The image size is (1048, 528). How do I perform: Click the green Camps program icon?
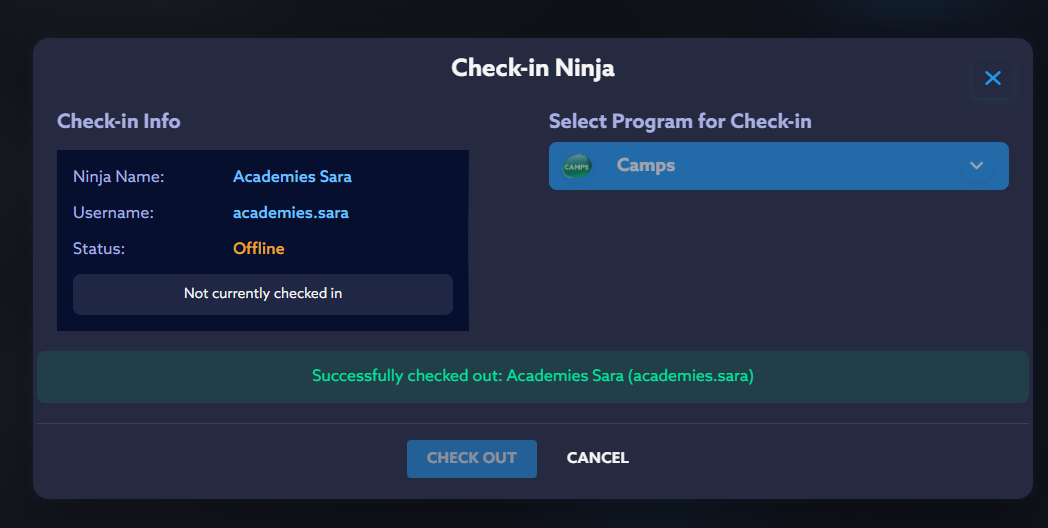click(x=577, y=166)
